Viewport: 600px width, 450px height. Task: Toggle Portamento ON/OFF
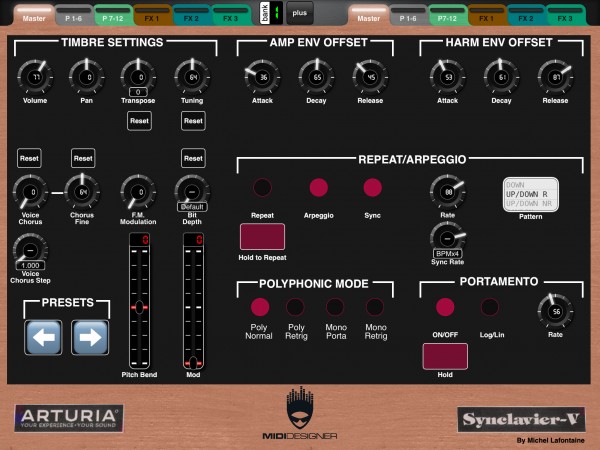pyautogui.click(x=445, y=307)
